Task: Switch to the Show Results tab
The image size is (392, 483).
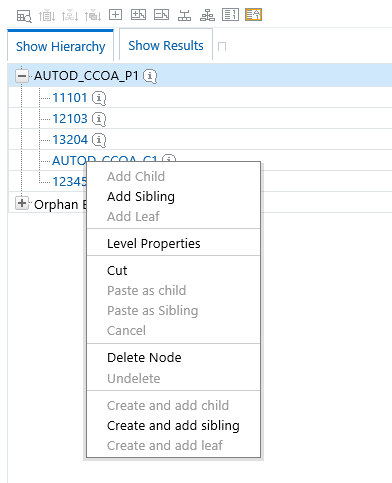Action: [x=166, y=46]
